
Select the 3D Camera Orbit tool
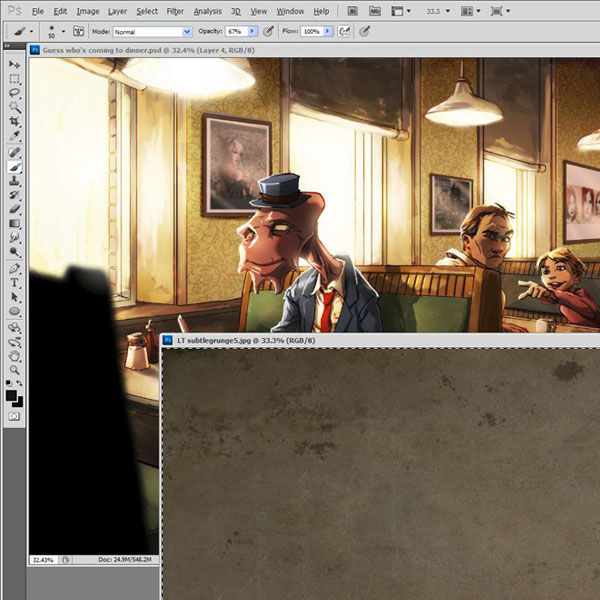(15, 342)
